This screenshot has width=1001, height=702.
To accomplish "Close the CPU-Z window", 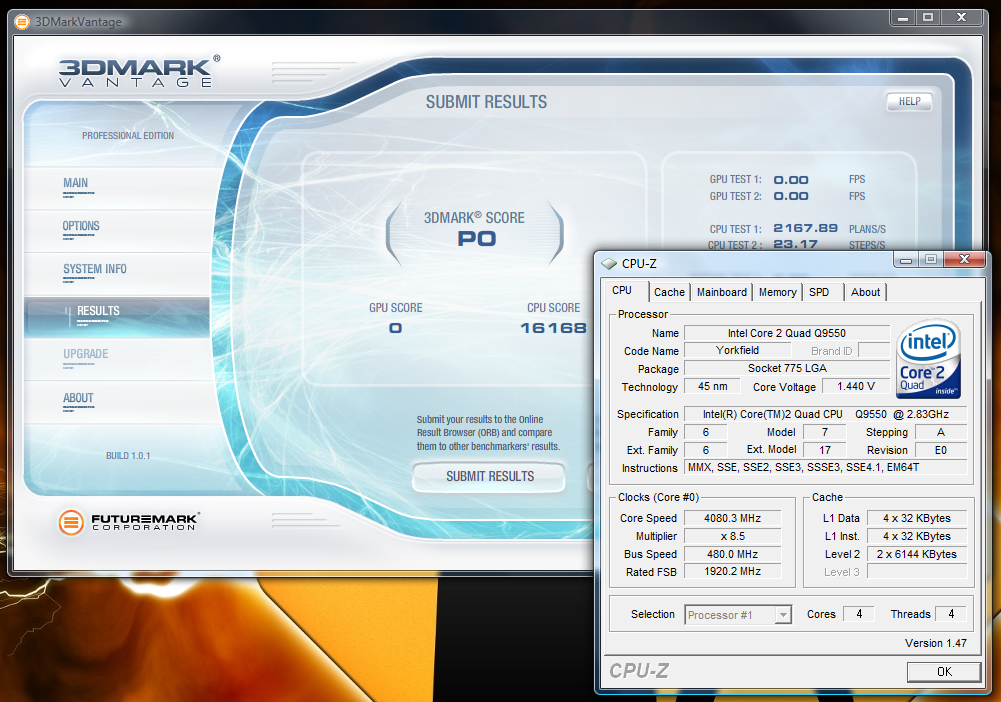I will [x=965, y=259].
